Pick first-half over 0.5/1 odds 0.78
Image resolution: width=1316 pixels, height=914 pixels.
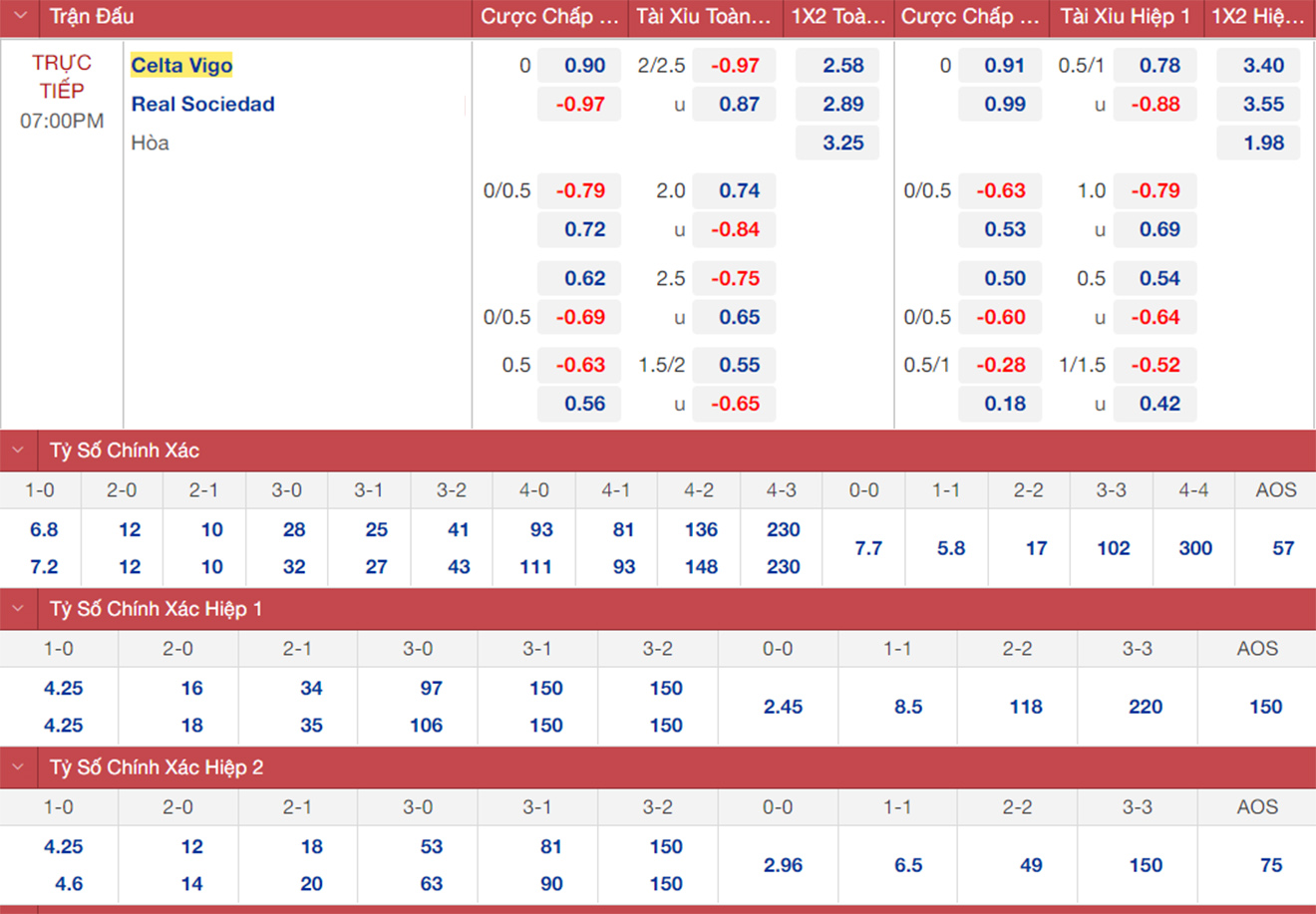tap(1159, 66)
